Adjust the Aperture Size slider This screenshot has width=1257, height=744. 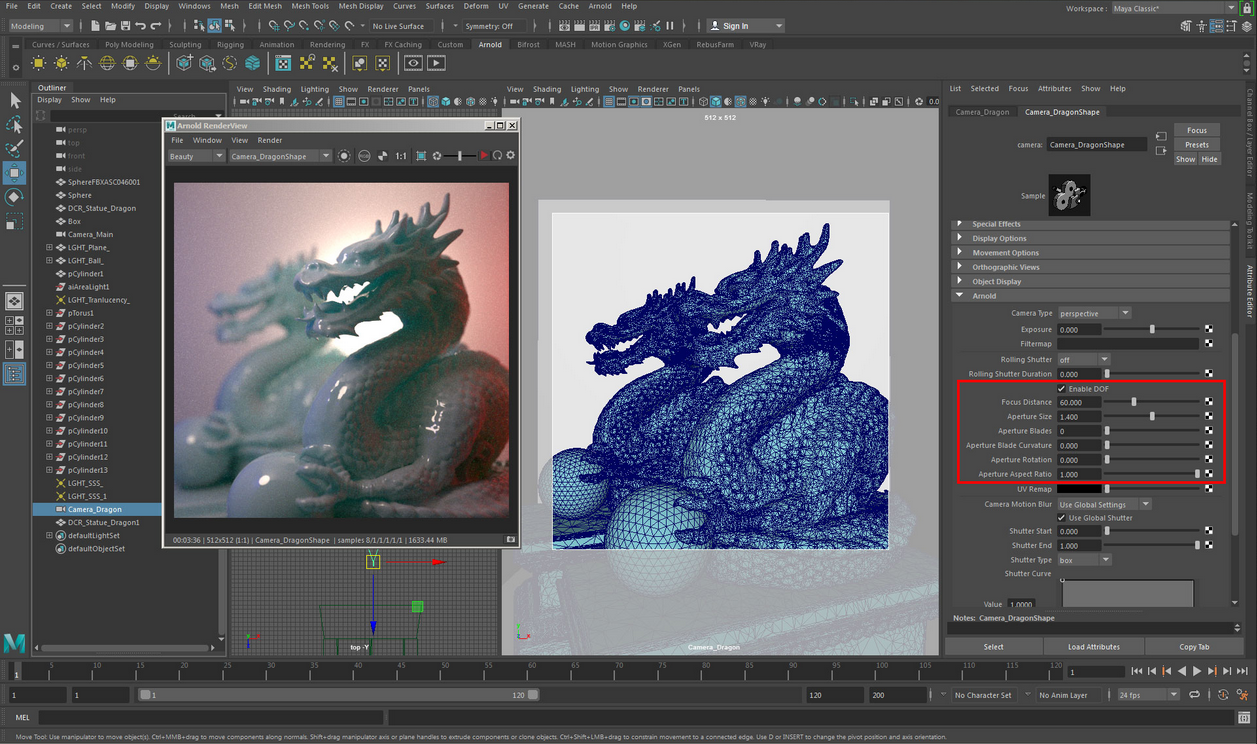[1152, 417]
